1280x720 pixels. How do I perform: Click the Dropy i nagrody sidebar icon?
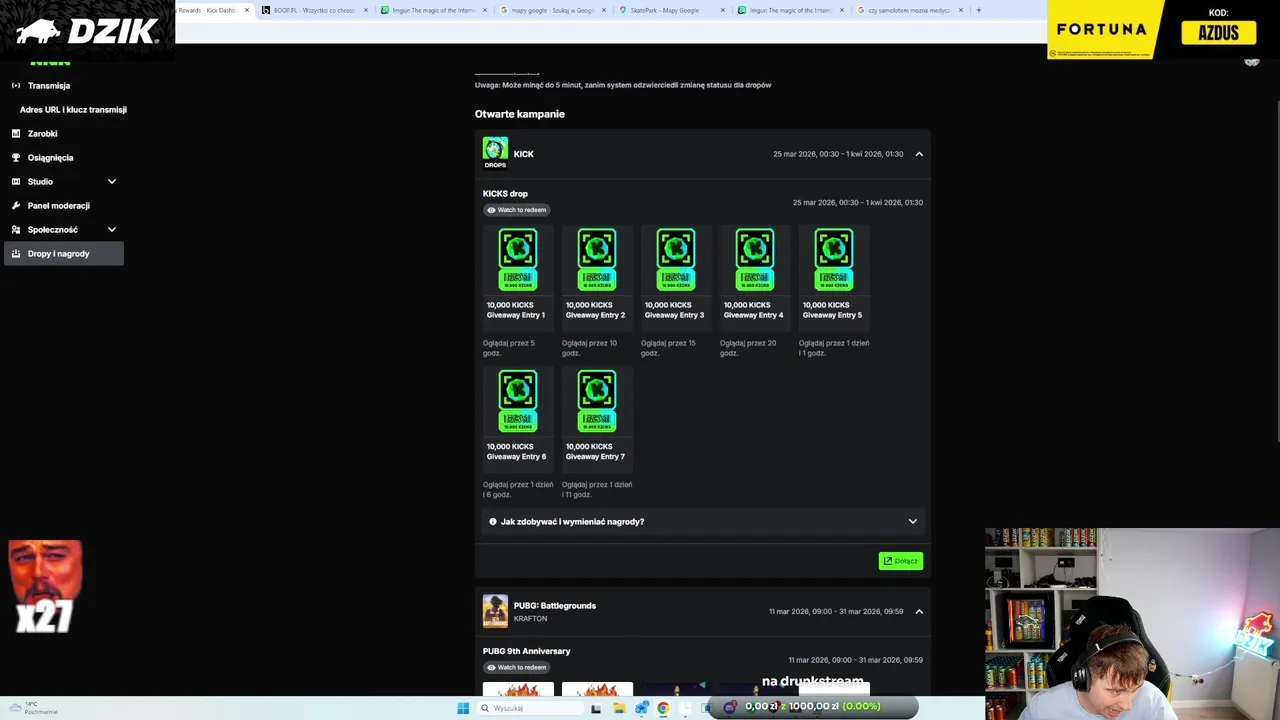[16, 253]
